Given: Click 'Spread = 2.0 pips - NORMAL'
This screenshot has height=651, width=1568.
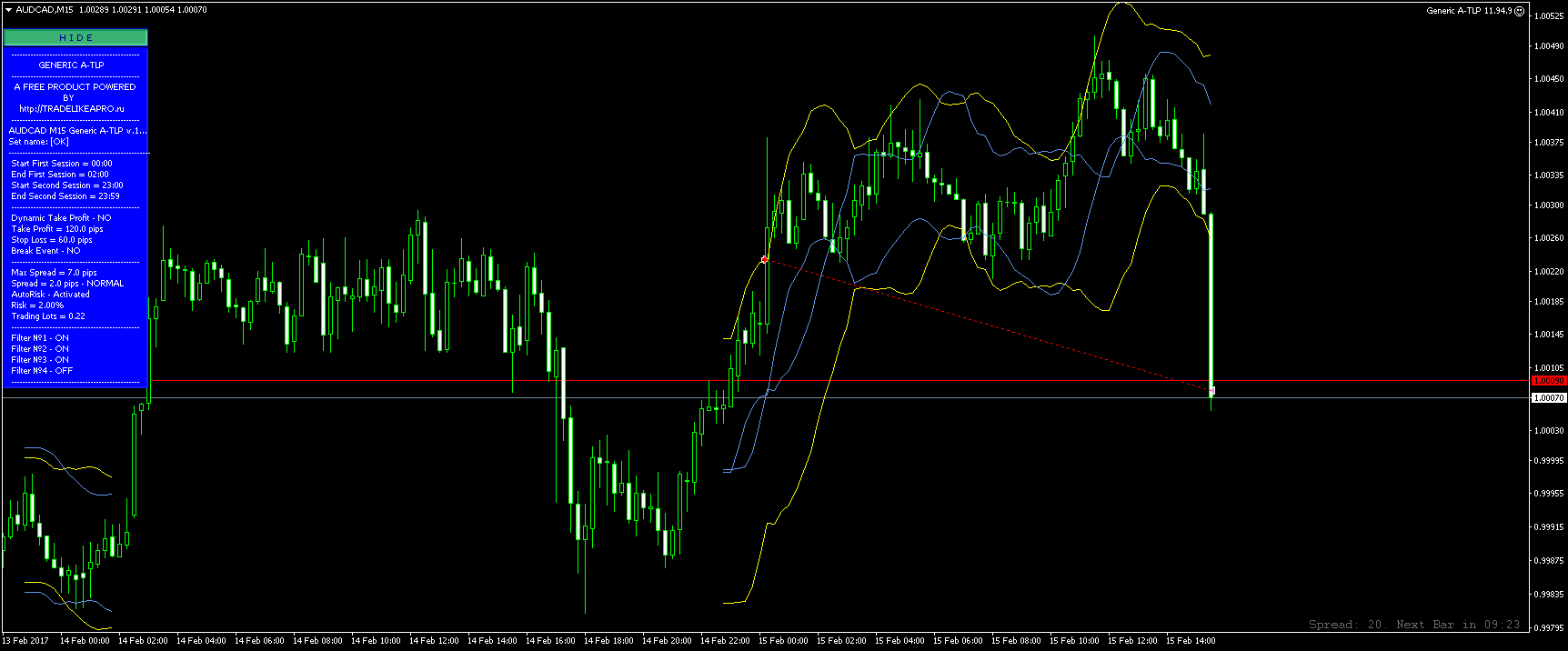Looking at the screenshot, I should pyautogui.click(x=67, y=284).
